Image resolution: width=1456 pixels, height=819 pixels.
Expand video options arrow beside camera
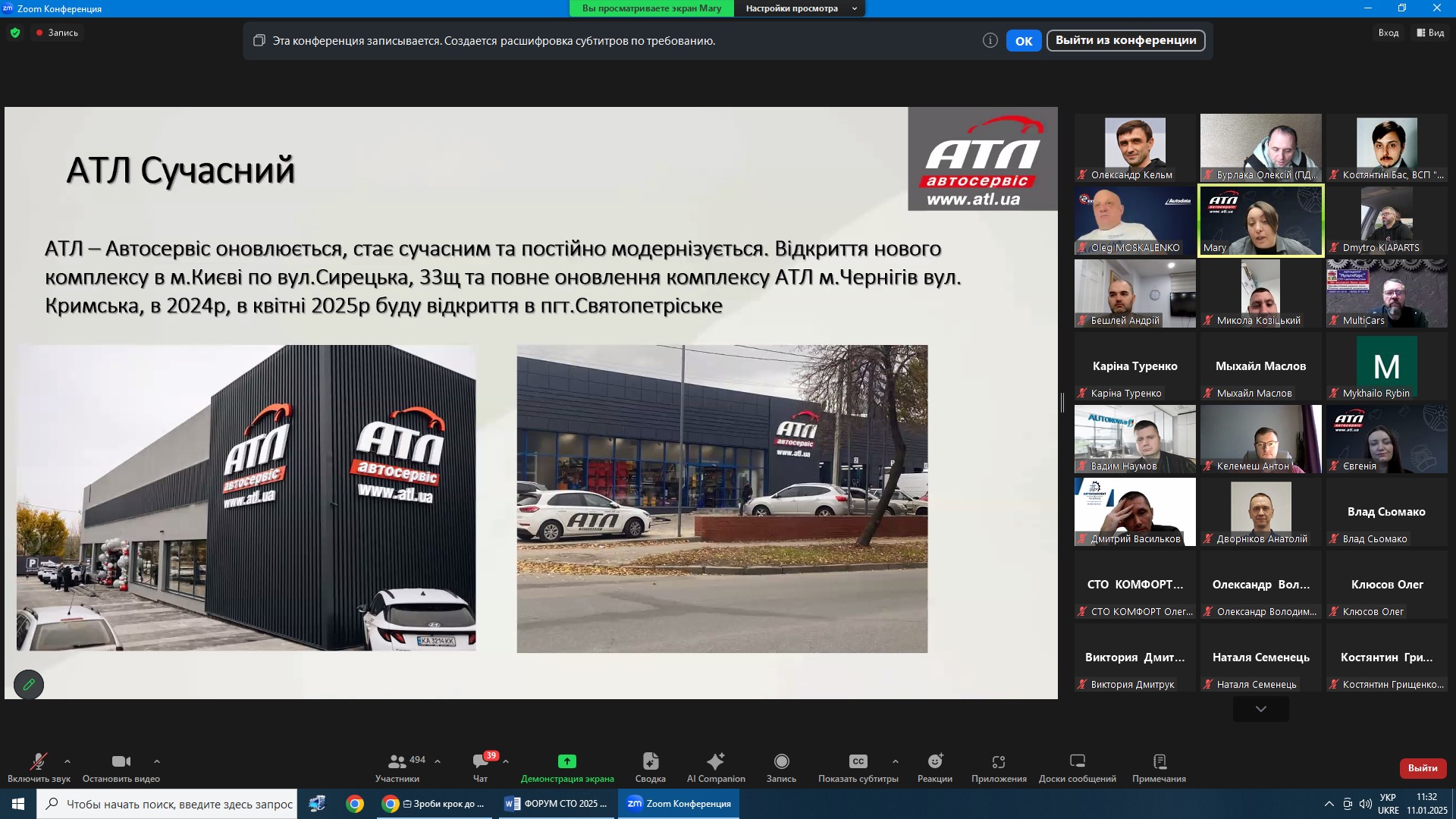point(157,761)
